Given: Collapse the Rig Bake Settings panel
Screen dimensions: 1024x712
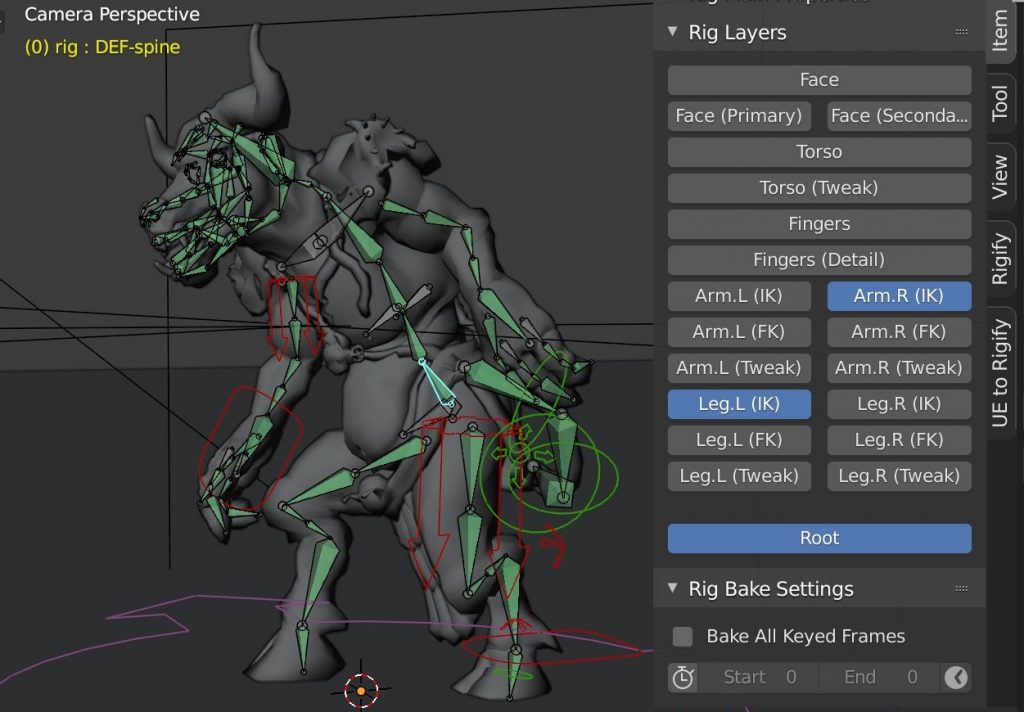Looking at the screenshot, I should pyautogui.click(x=673, y=588).
